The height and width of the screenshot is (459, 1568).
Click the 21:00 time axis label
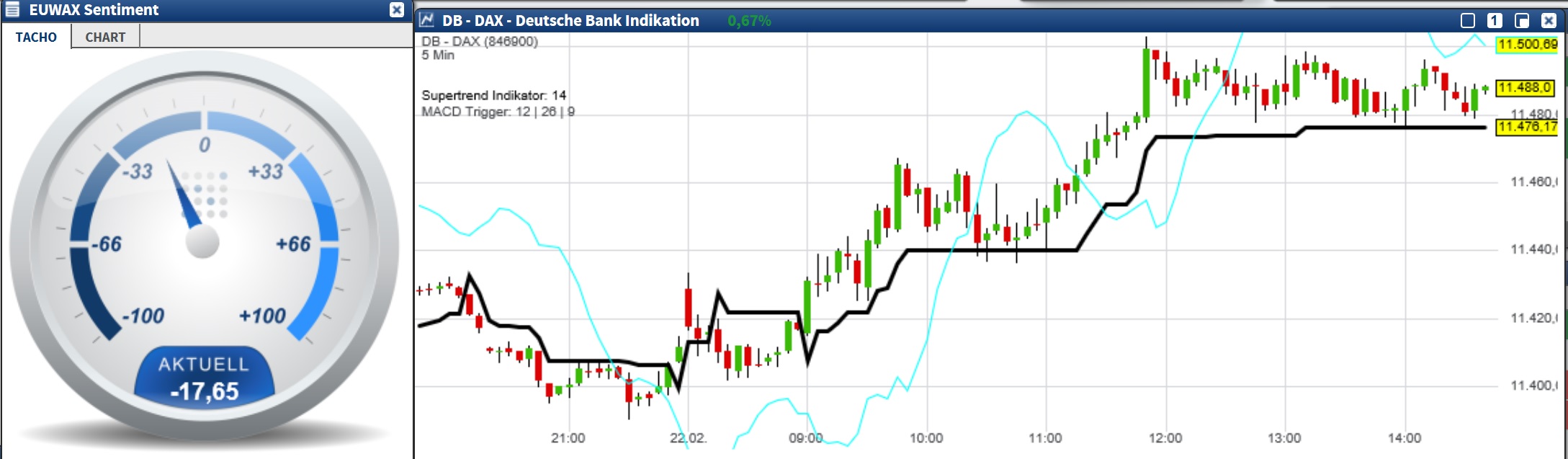coord(568,438)
